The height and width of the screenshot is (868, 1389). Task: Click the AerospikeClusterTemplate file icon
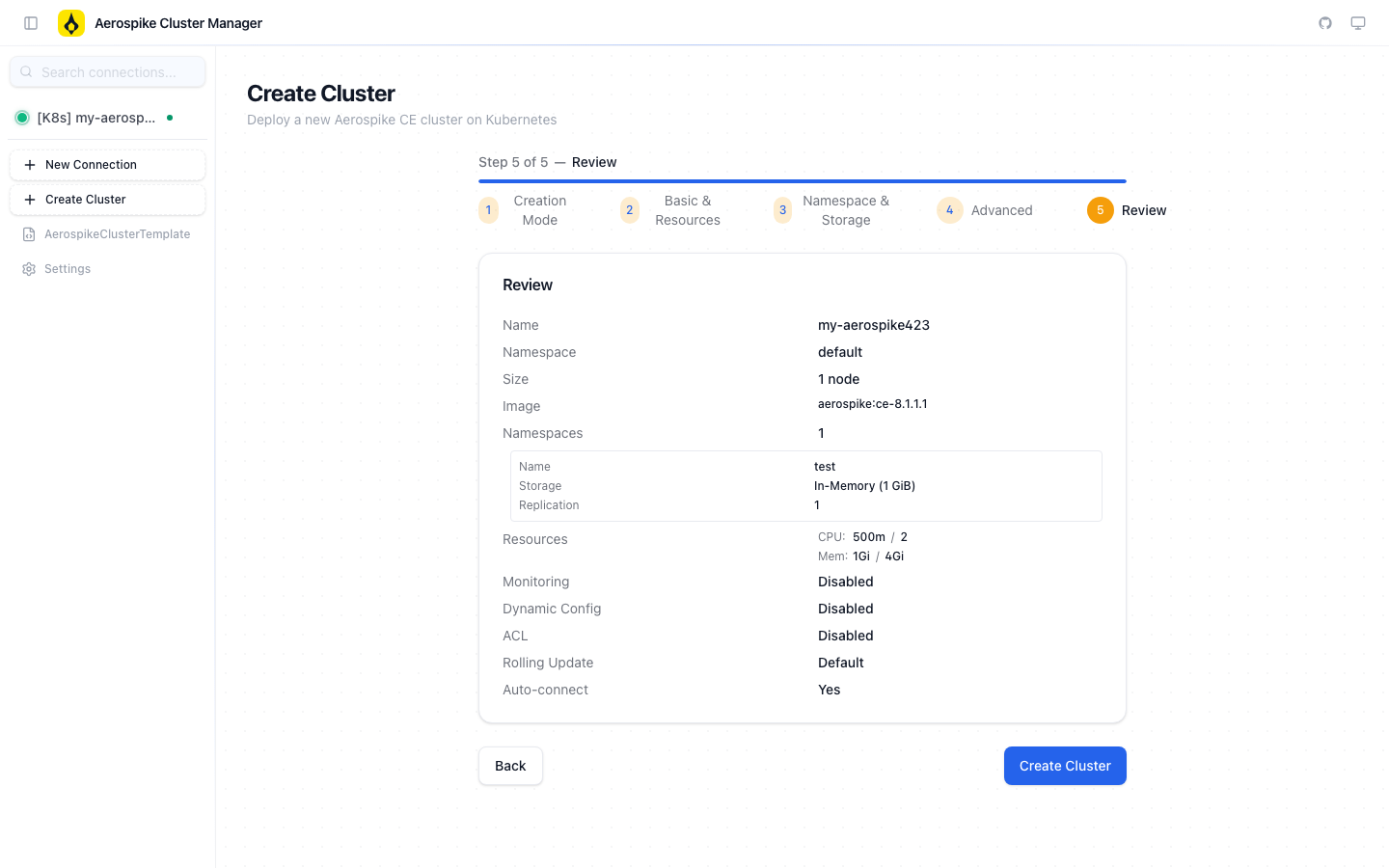click(29, 234)
